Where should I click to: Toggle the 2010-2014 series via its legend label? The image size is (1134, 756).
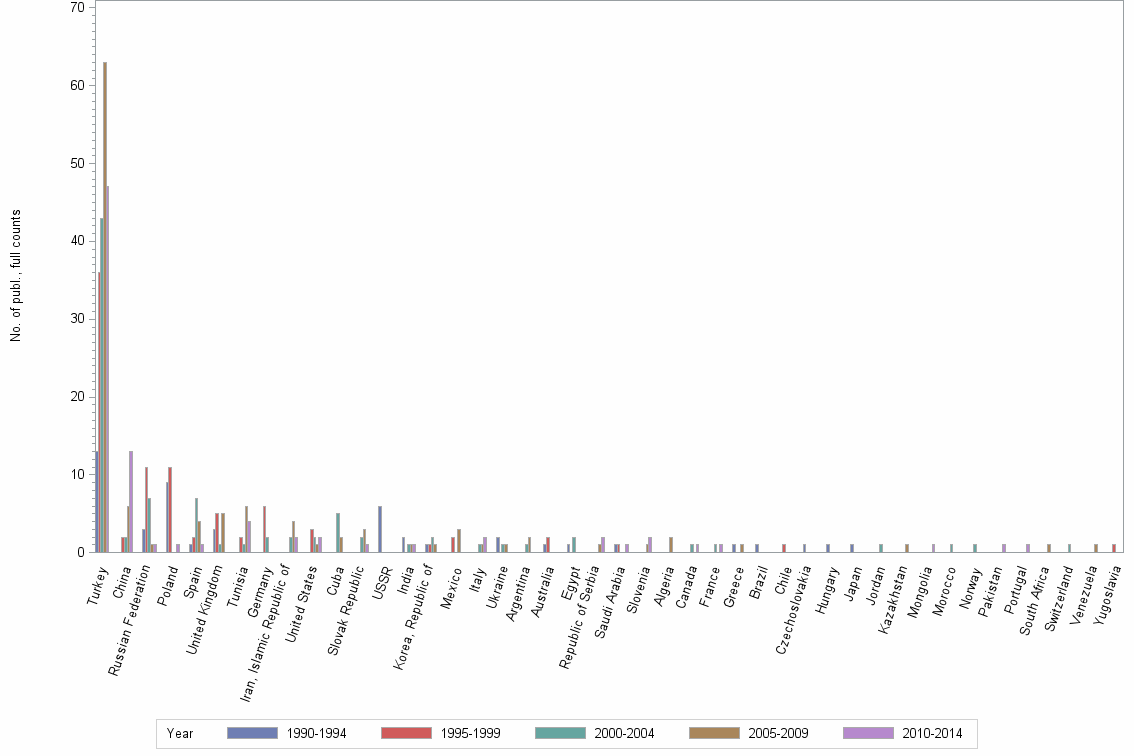[933, 733]
